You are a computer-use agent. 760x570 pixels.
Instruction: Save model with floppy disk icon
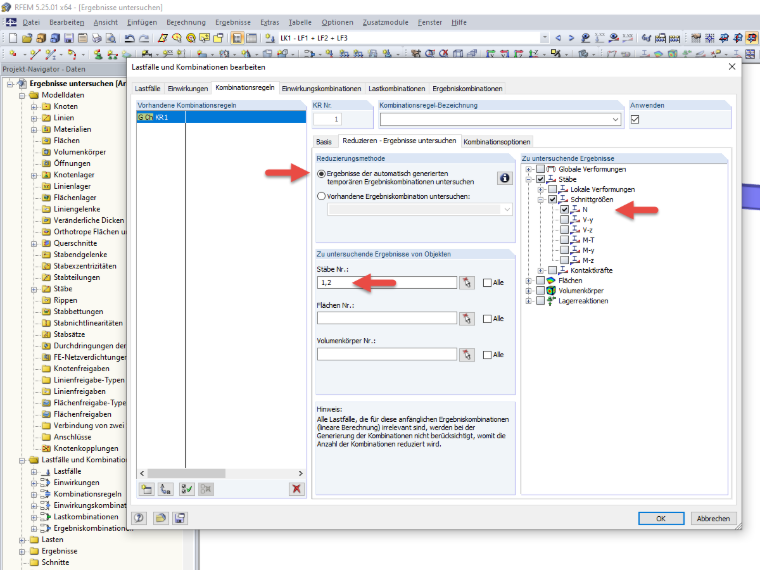pyautogui.click(x=69, y=38)
